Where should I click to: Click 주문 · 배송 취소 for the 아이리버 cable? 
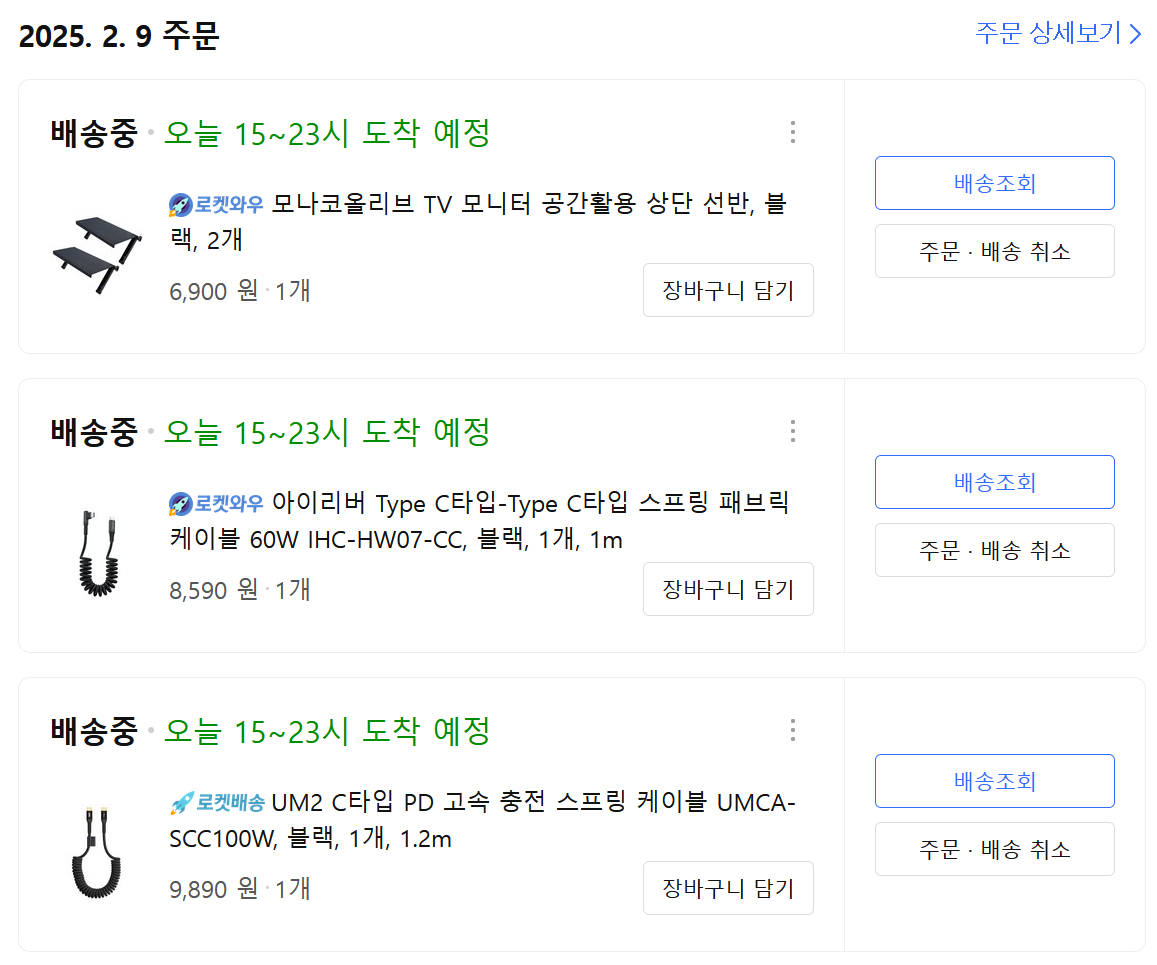click(994, 550)
